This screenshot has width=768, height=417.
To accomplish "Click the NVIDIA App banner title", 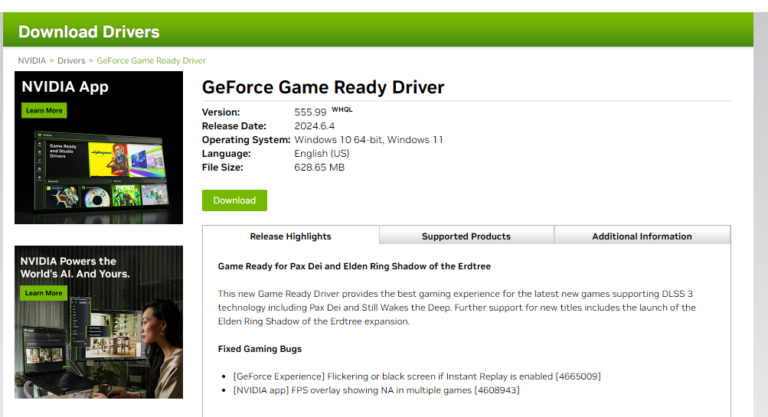I will coord(64,87).
